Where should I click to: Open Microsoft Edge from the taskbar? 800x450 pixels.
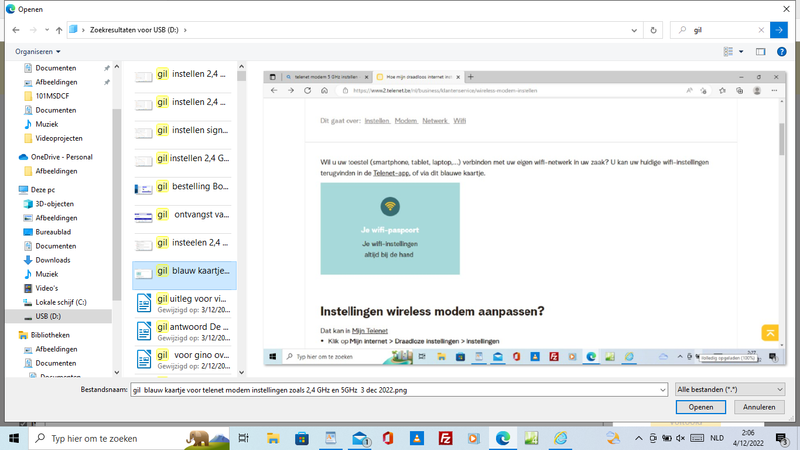(x=503, y=438)
